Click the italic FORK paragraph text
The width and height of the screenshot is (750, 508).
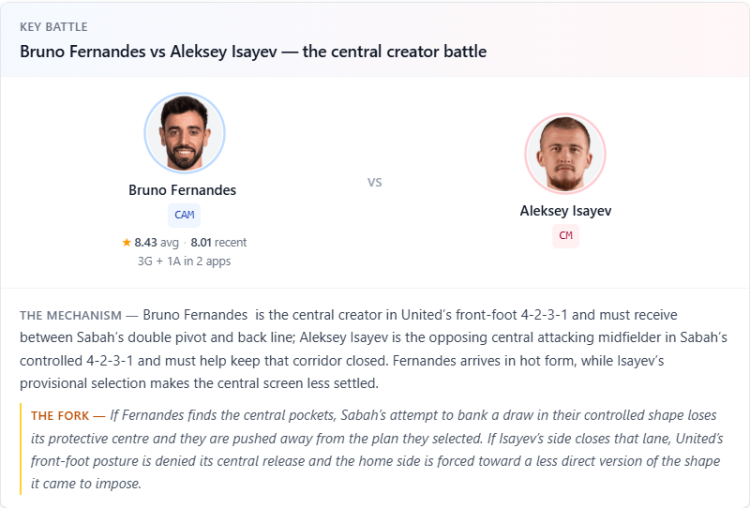(377, 449)
